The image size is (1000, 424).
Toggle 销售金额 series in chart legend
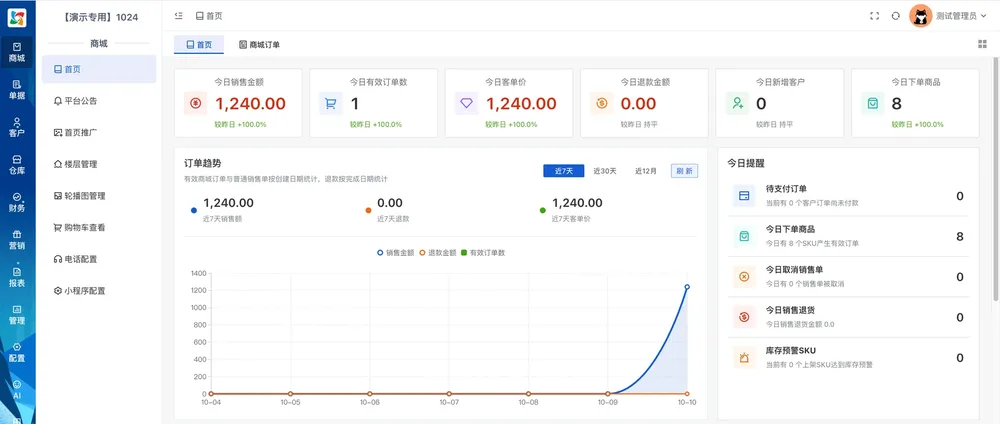click(x=395, y=252)
